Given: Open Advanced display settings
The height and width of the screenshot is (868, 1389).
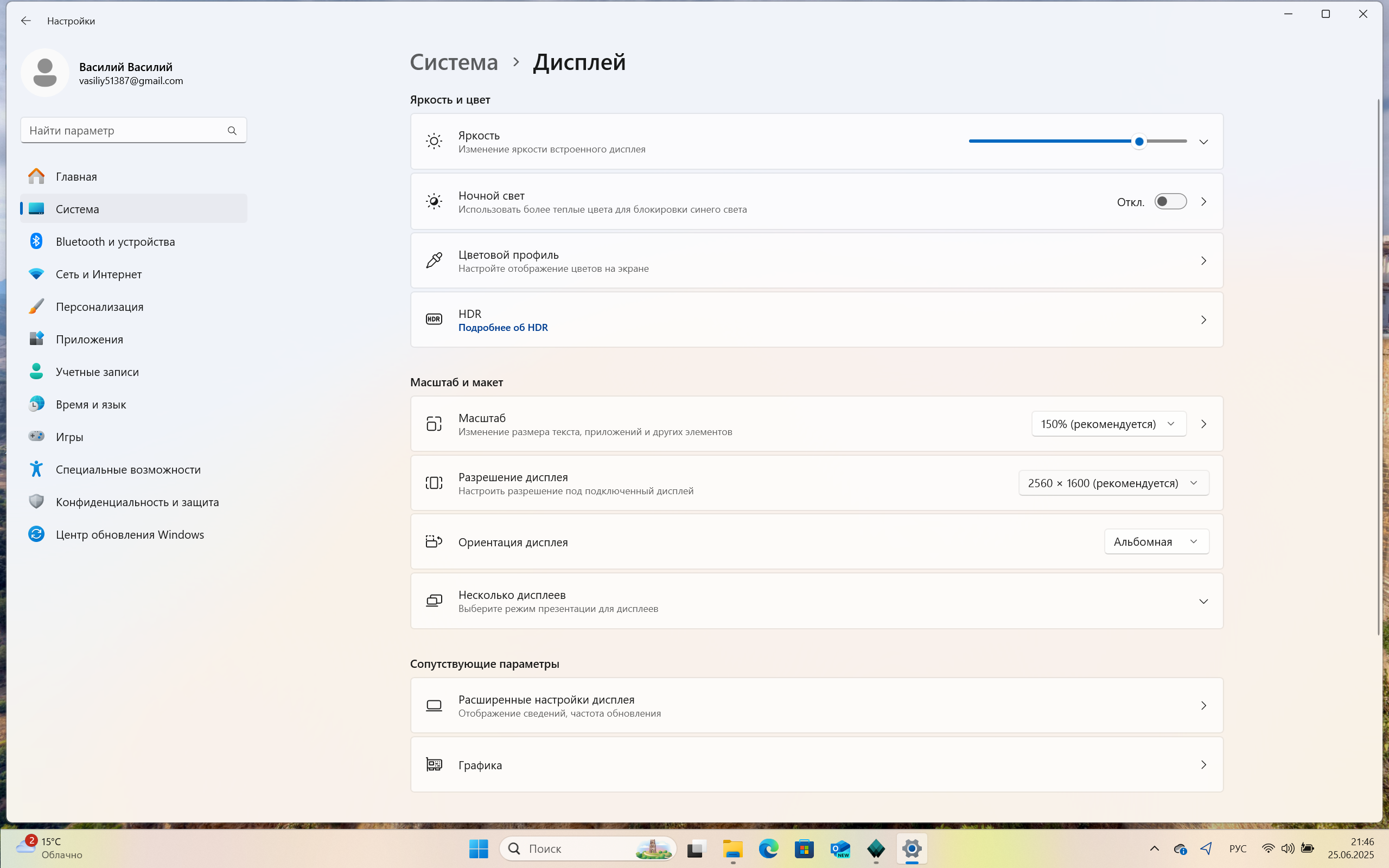Looking at the screenshot, I should (x=816, y=706).
